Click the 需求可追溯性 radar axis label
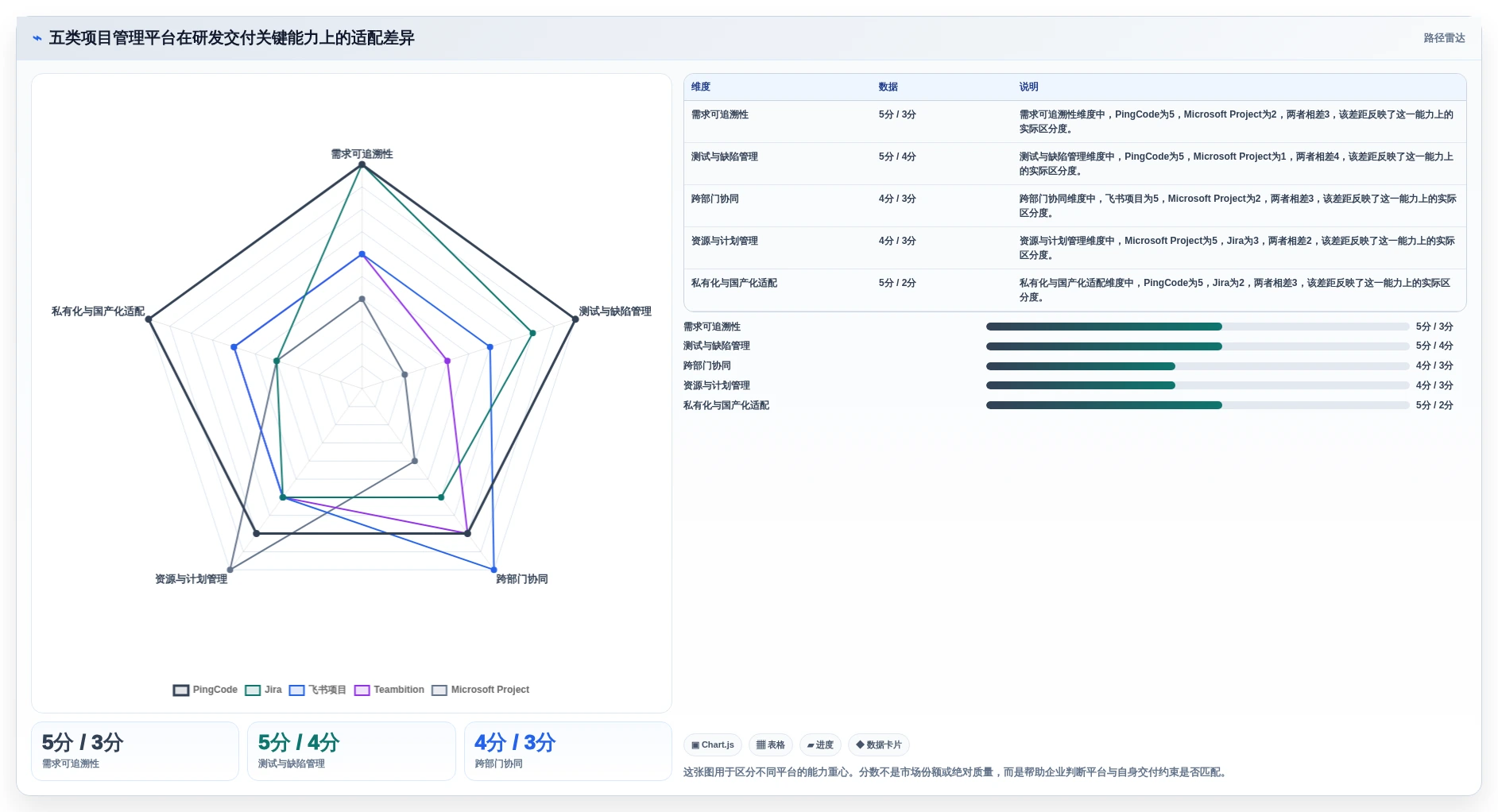1498x812 pixels. click(x=362, y=154)
